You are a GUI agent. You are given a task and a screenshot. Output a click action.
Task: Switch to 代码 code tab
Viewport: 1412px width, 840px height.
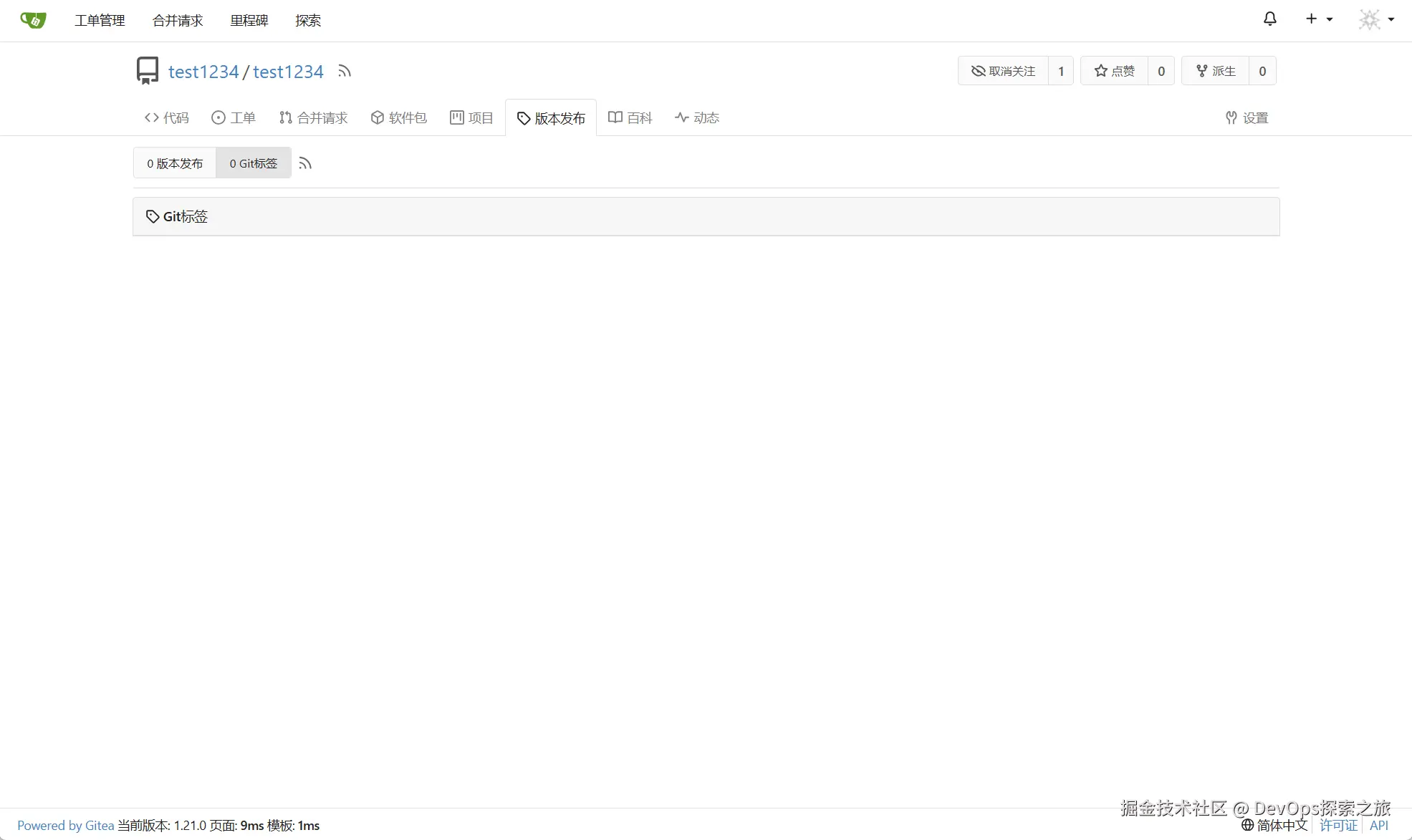coord(167,117)
